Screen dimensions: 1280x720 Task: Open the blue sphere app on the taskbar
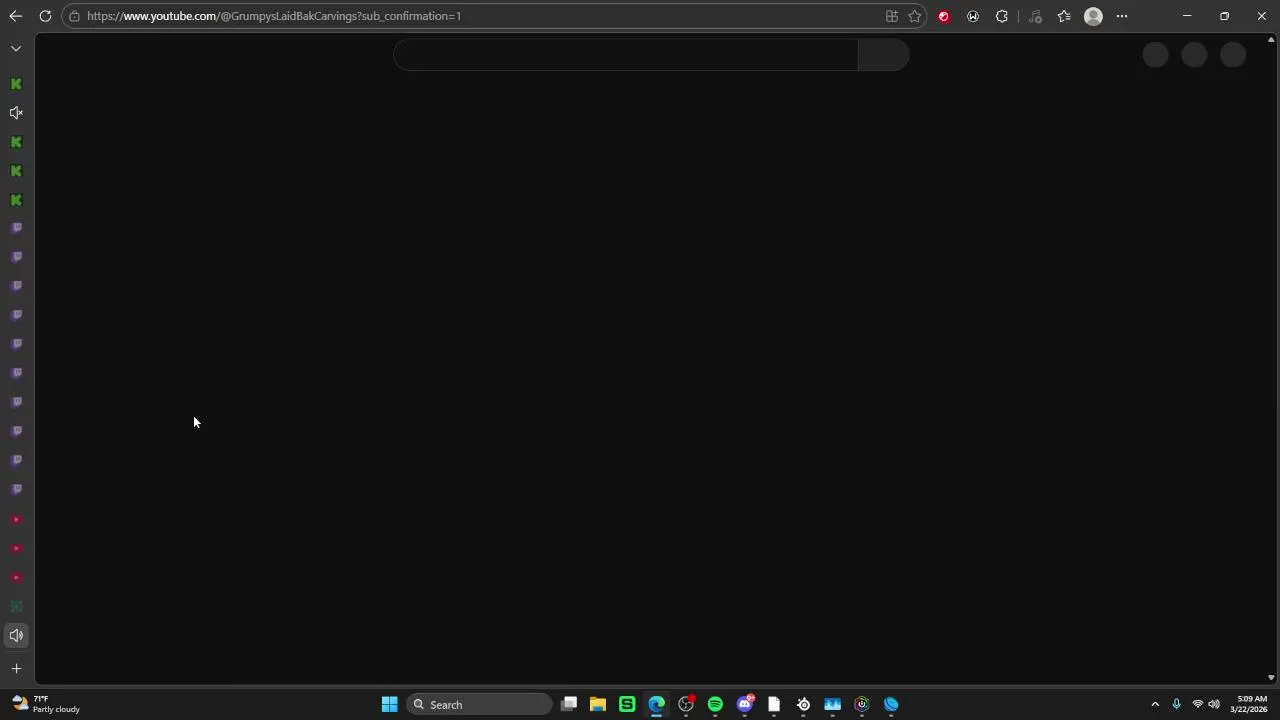[x=891, y=705]
